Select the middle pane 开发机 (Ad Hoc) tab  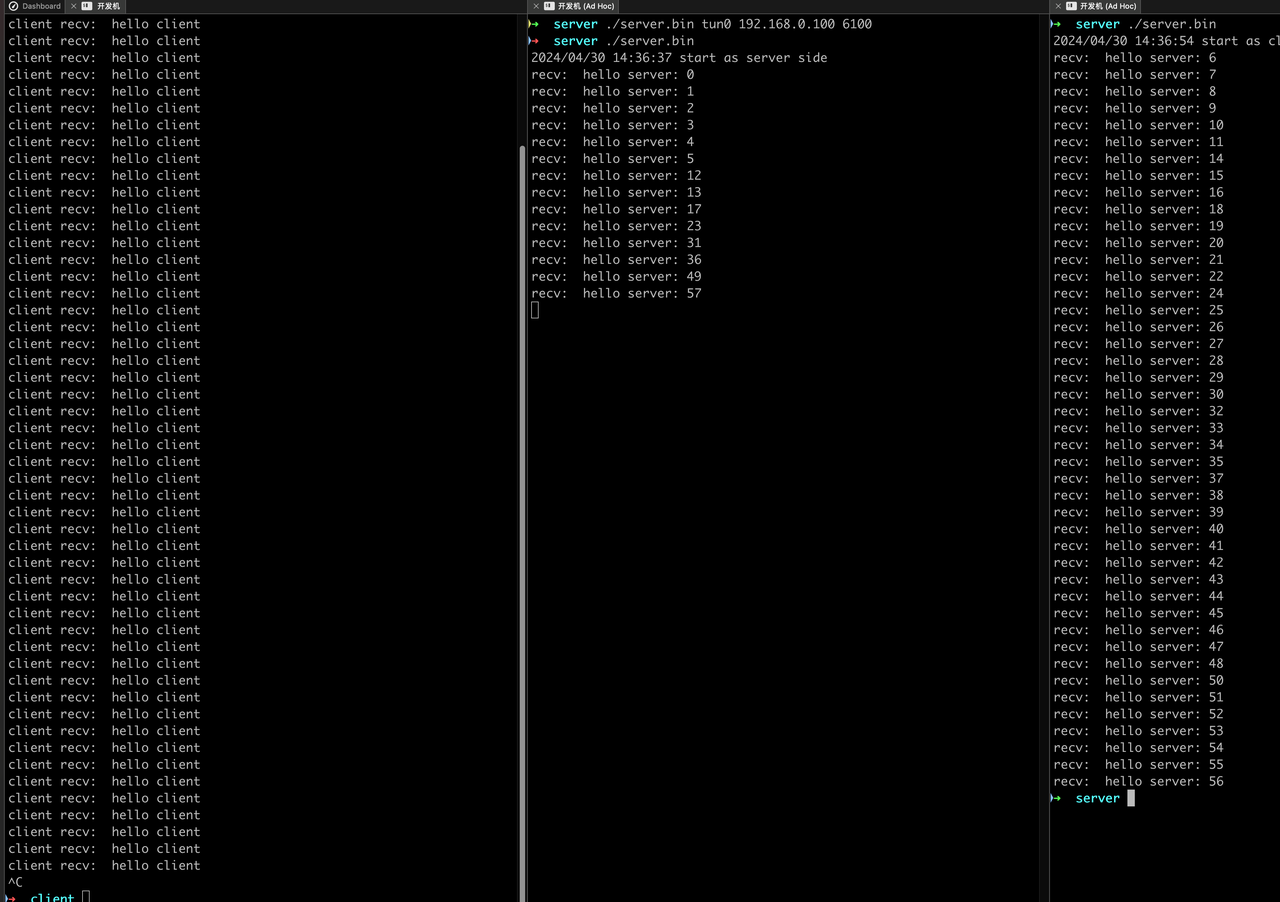coord(578,6)
